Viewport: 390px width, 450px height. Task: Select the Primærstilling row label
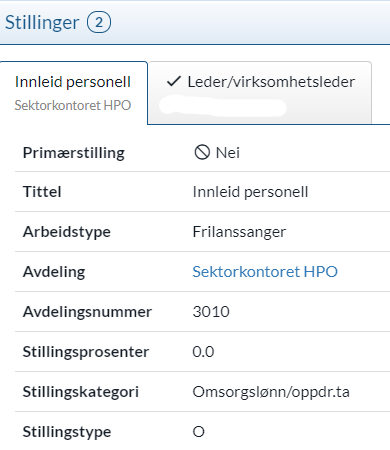74,153
